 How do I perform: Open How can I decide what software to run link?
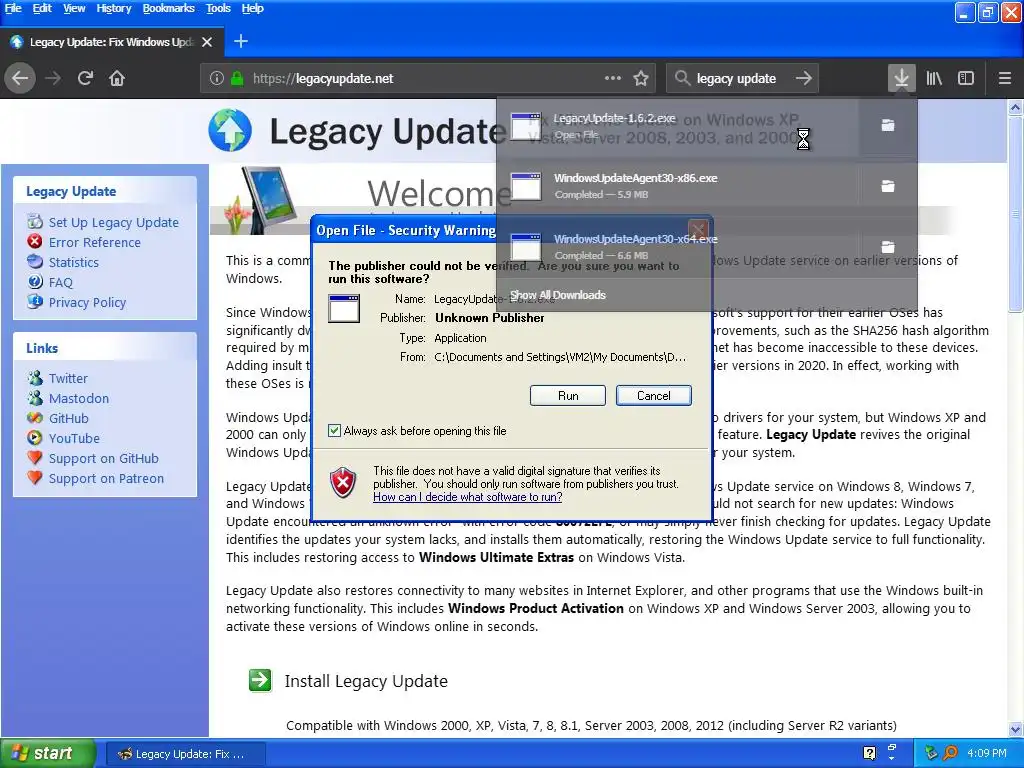(468, 497)
